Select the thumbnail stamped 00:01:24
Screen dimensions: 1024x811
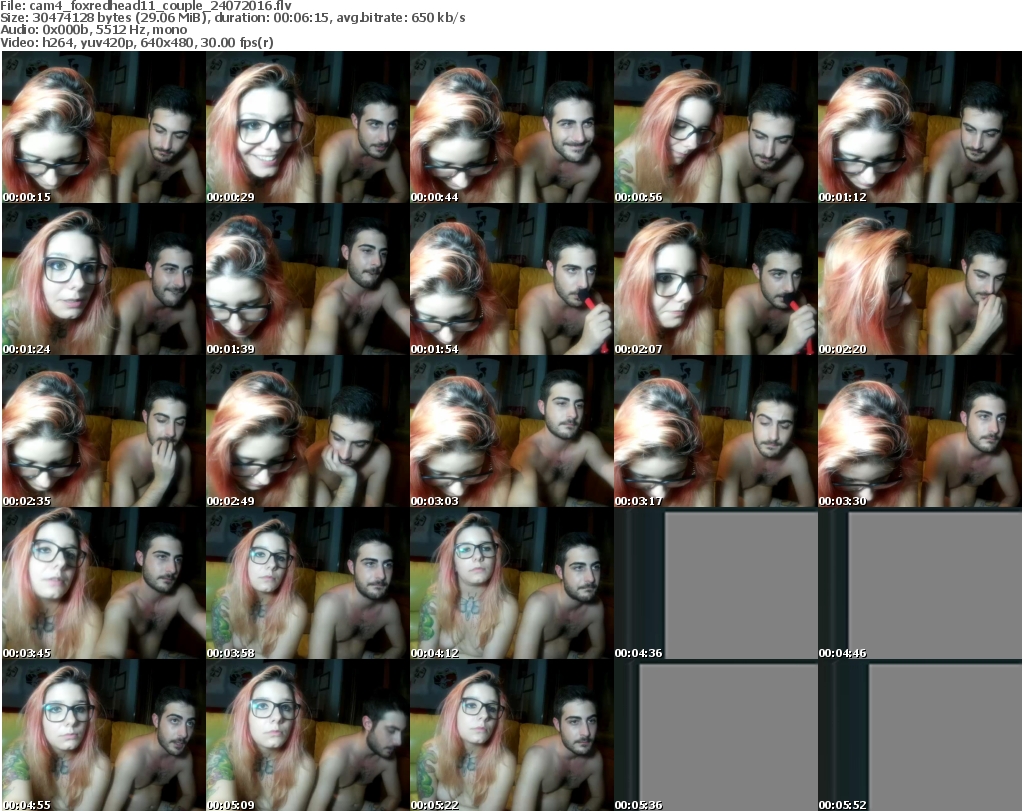click(x=103, y=279)
